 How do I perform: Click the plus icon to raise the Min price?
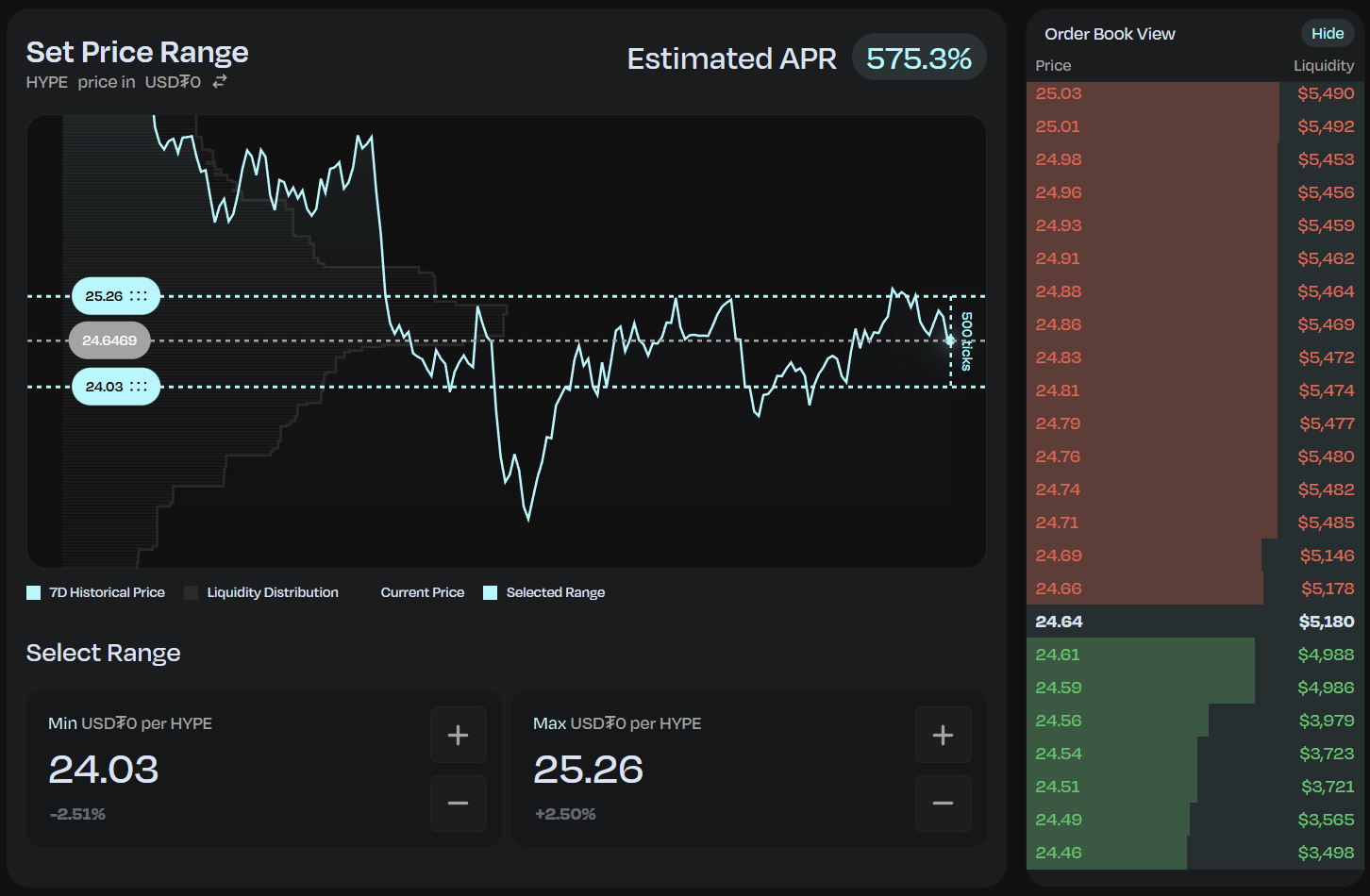(459, 735)
